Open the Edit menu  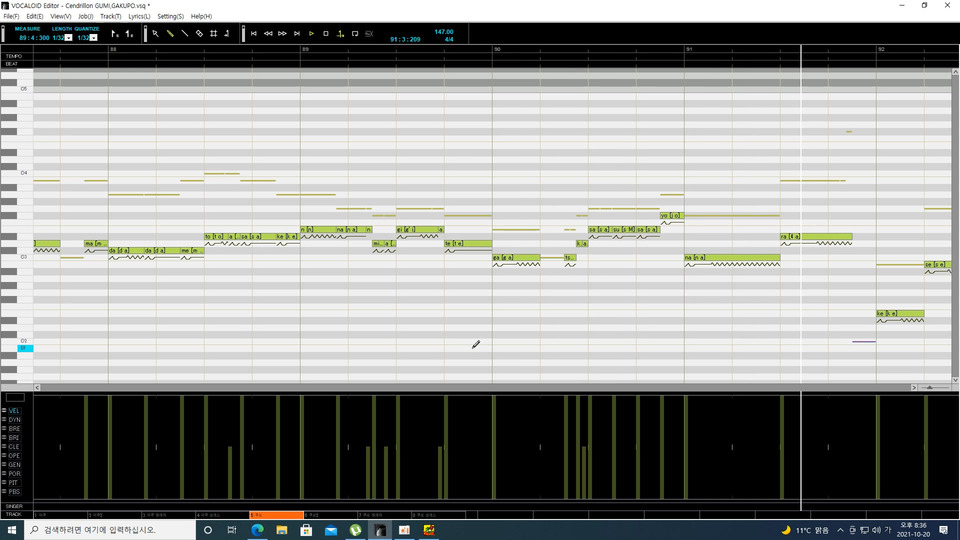(35, 17)
